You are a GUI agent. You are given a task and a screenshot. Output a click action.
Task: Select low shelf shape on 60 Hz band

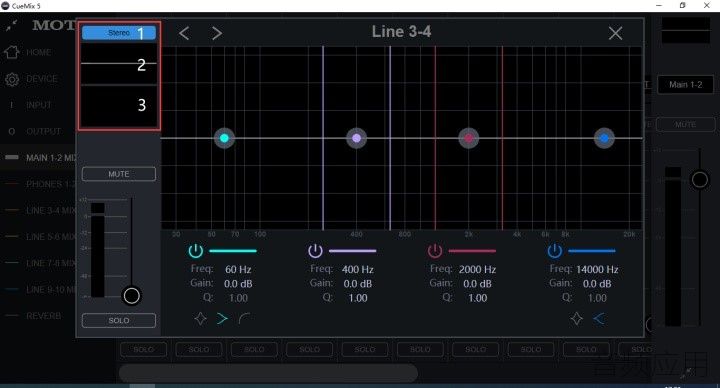tap(222, 318)
